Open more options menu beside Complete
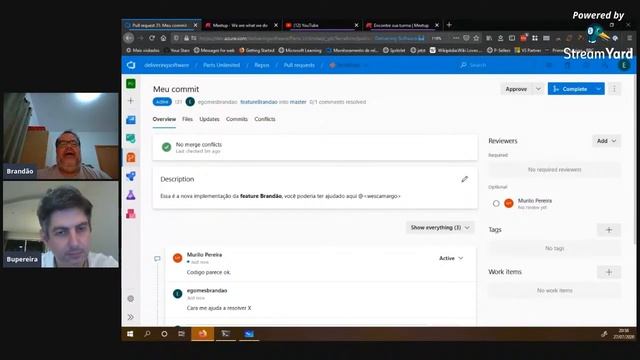 (x=614, y=89)
